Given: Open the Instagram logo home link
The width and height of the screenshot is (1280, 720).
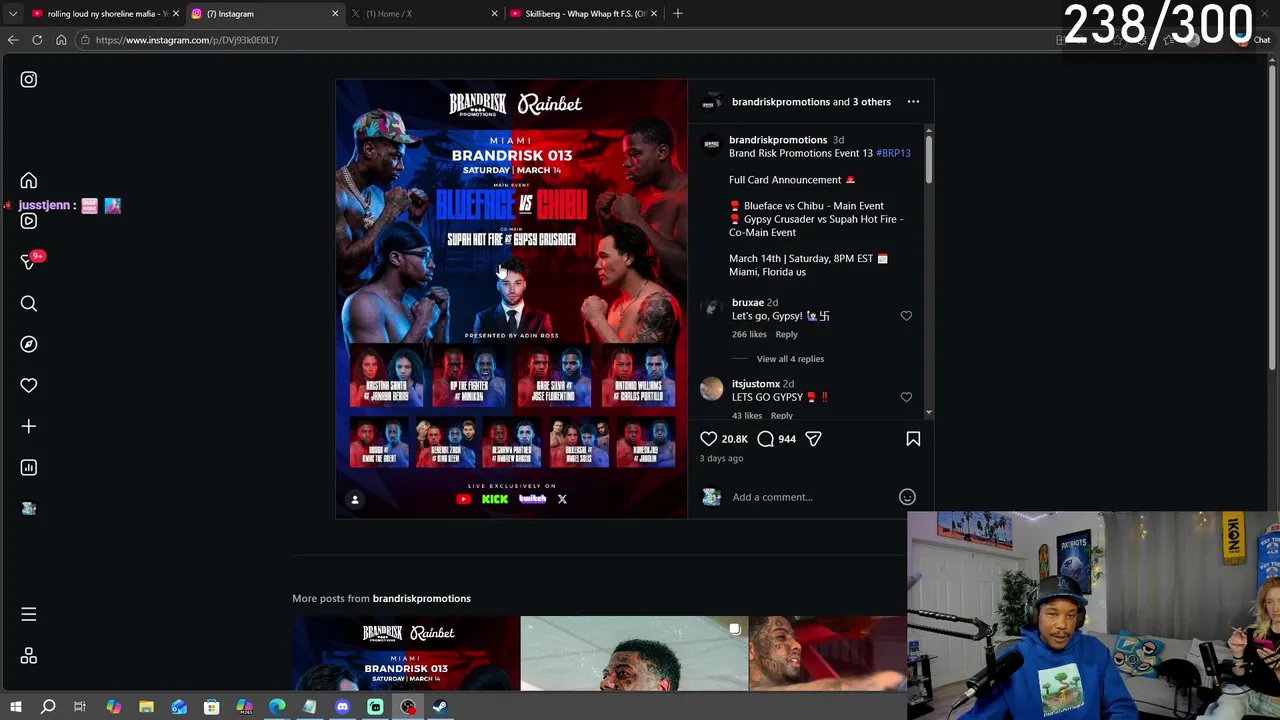Looking at the screenshot, I should (x=29, y=79).
